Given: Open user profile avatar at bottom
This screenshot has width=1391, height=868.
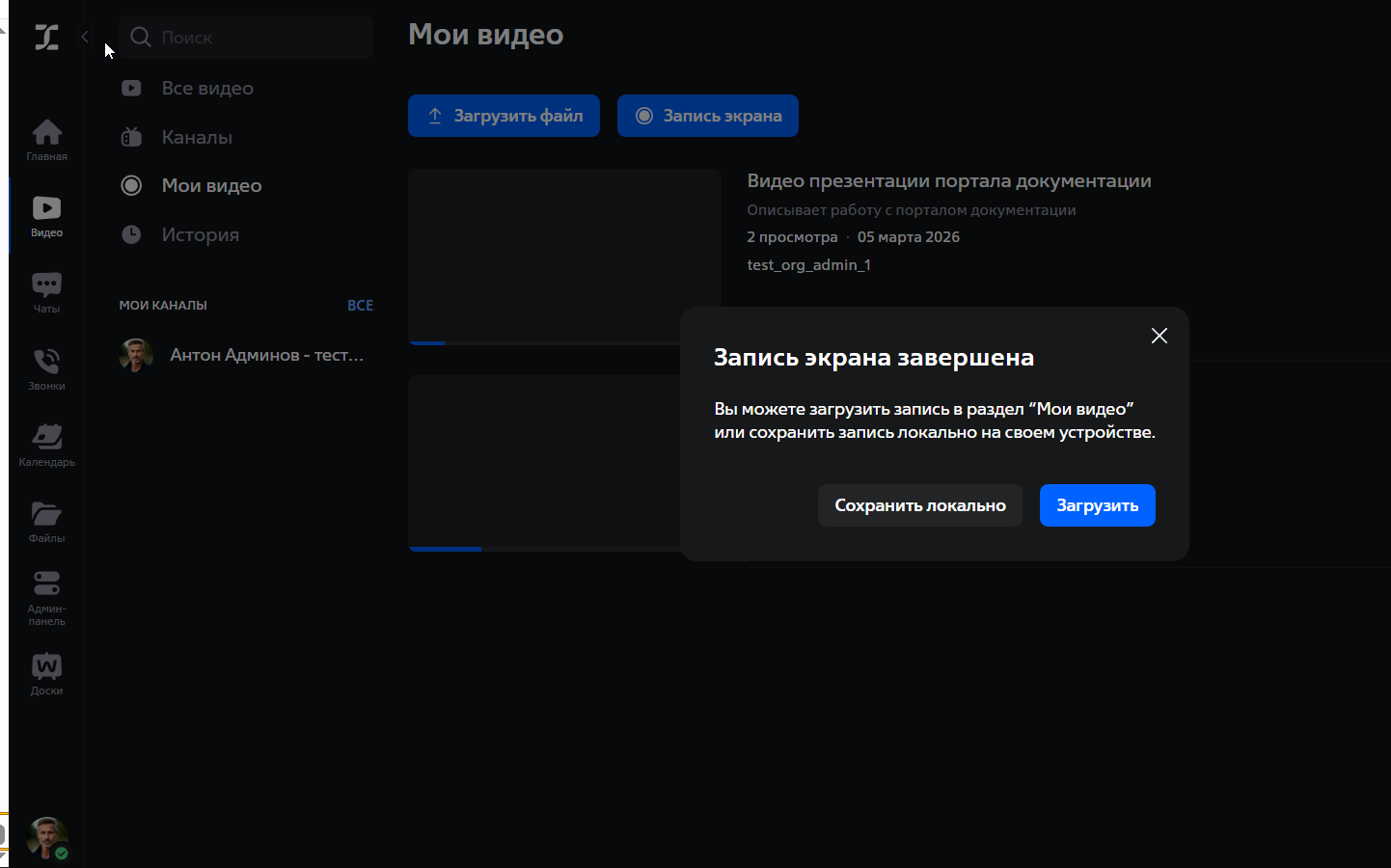Looking at the screenshot, I should [46, 837].
